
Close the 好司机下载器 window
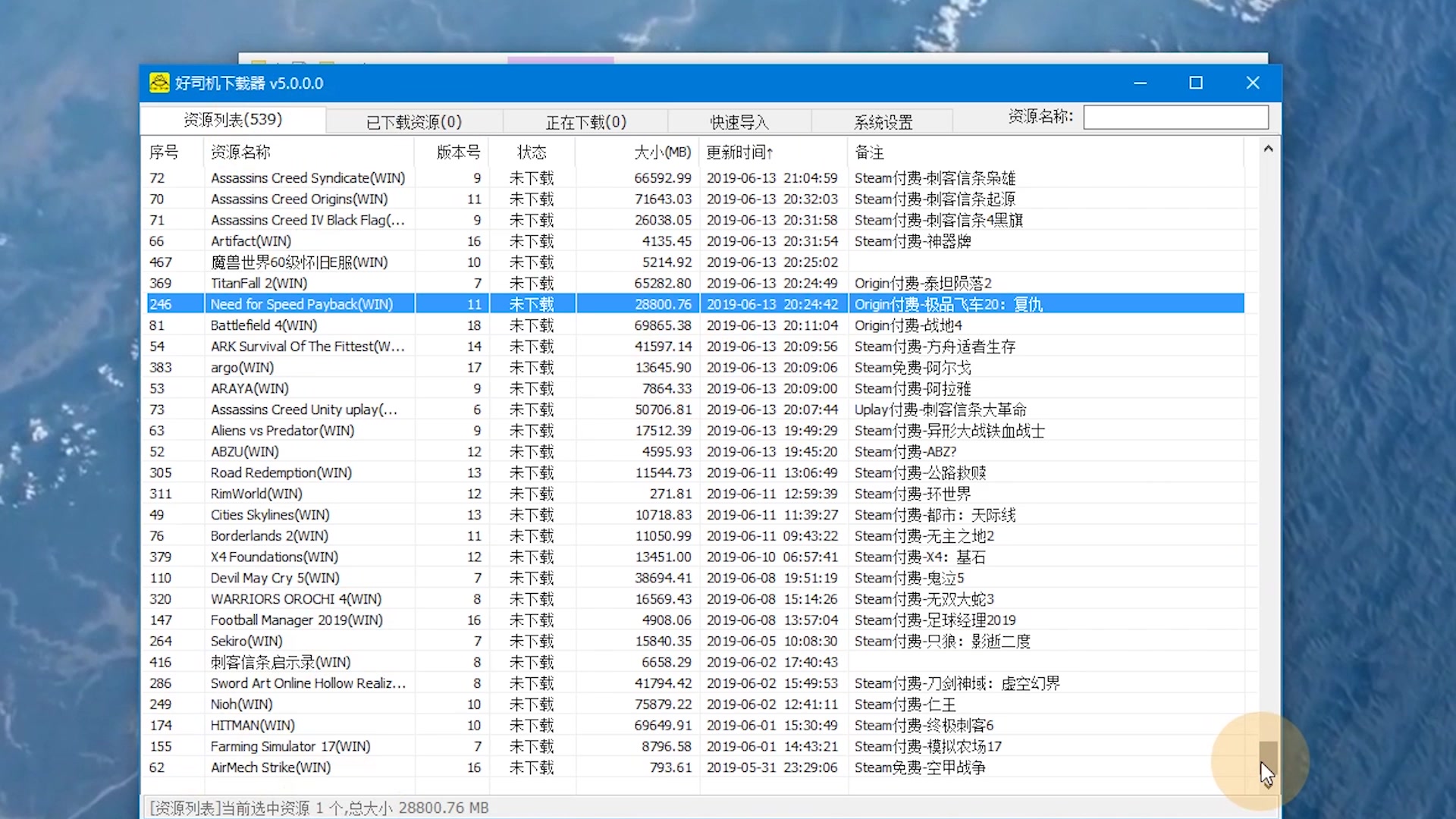(x=1253, y=83)
